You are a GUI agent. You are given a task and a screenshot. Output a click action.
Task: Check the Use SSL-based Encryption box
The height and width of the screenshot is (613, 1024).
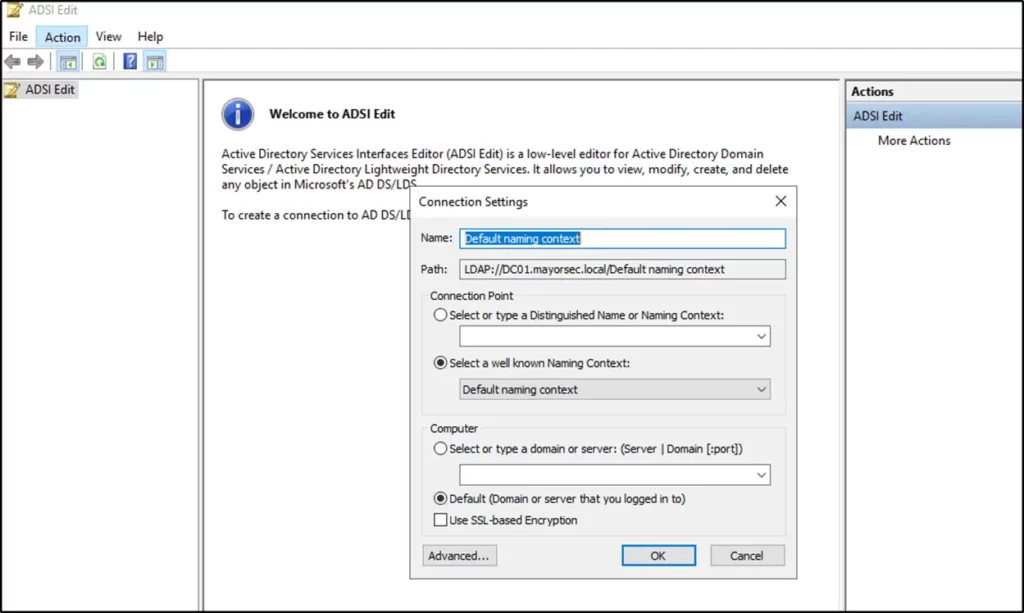(x=440, y=520)
